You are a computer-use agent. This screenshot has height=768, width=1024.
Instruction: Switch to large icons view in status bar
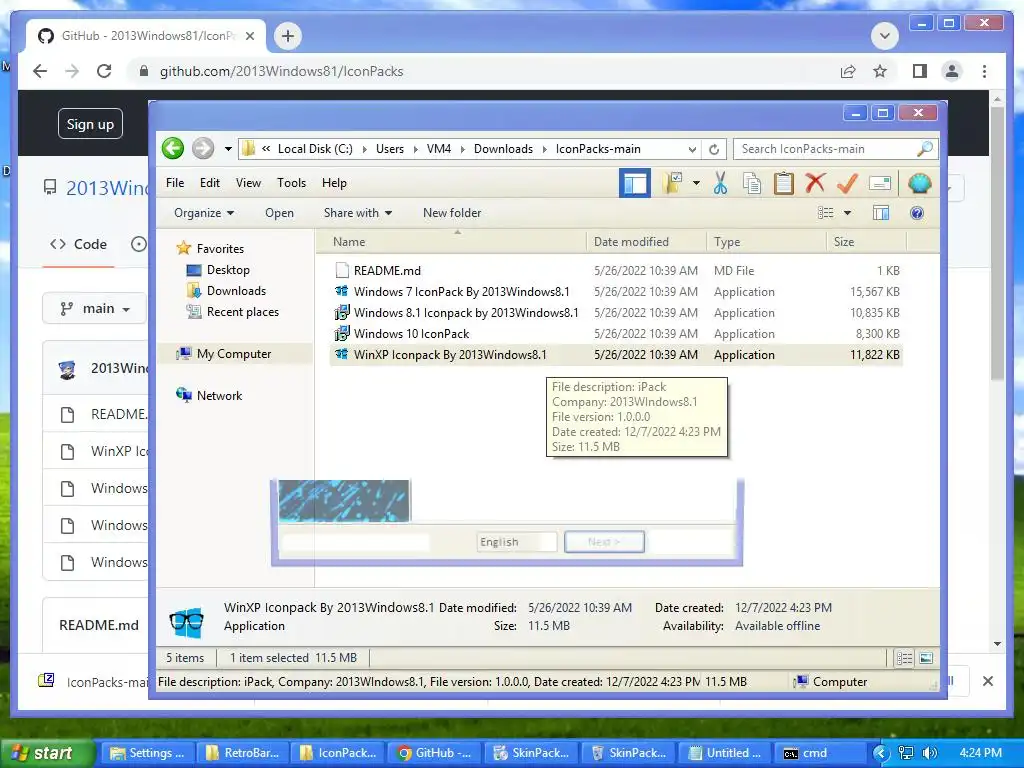[x=926, y=658]
